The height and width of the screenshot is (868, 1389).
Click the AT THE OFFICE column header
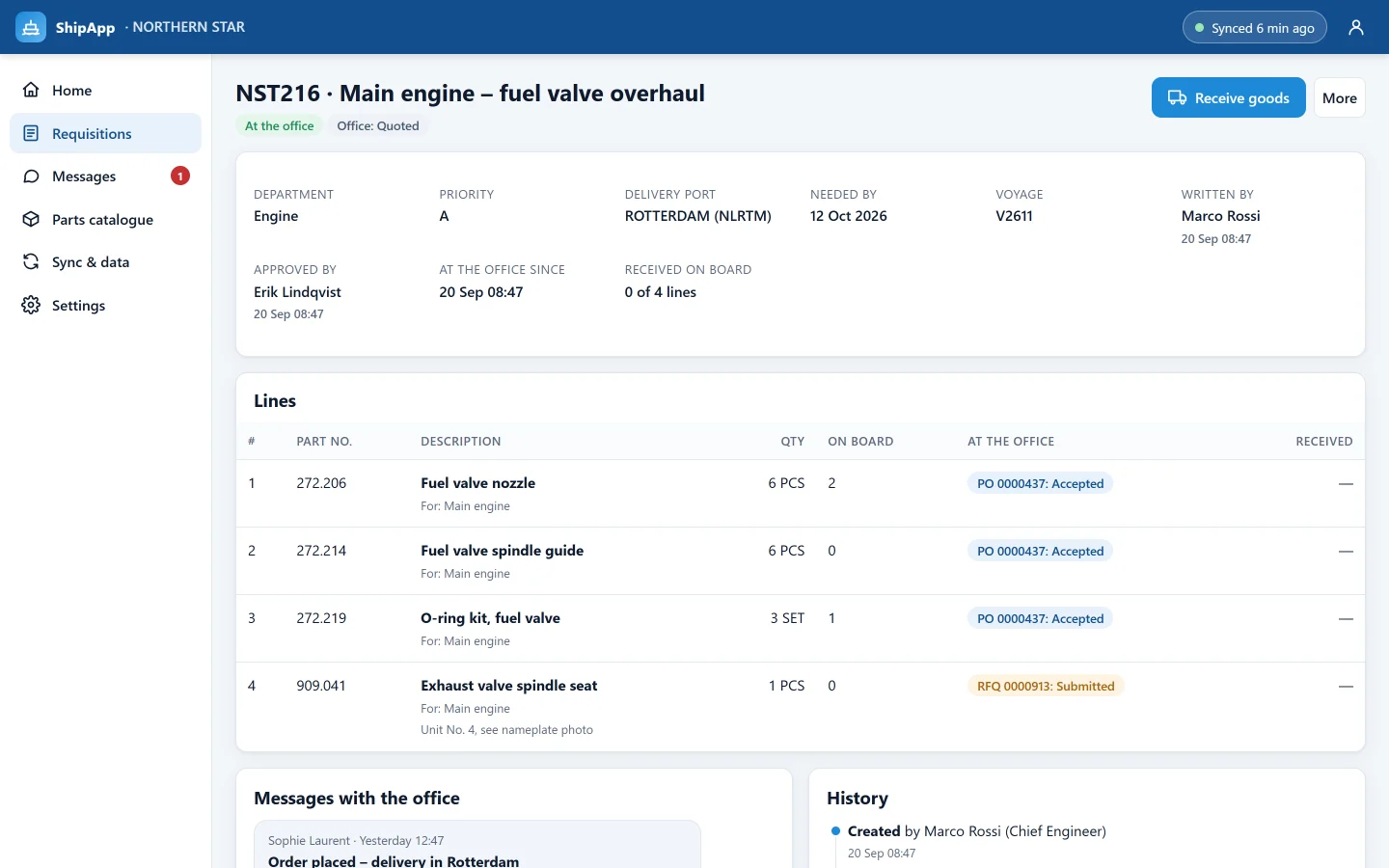coord(1011,441)
